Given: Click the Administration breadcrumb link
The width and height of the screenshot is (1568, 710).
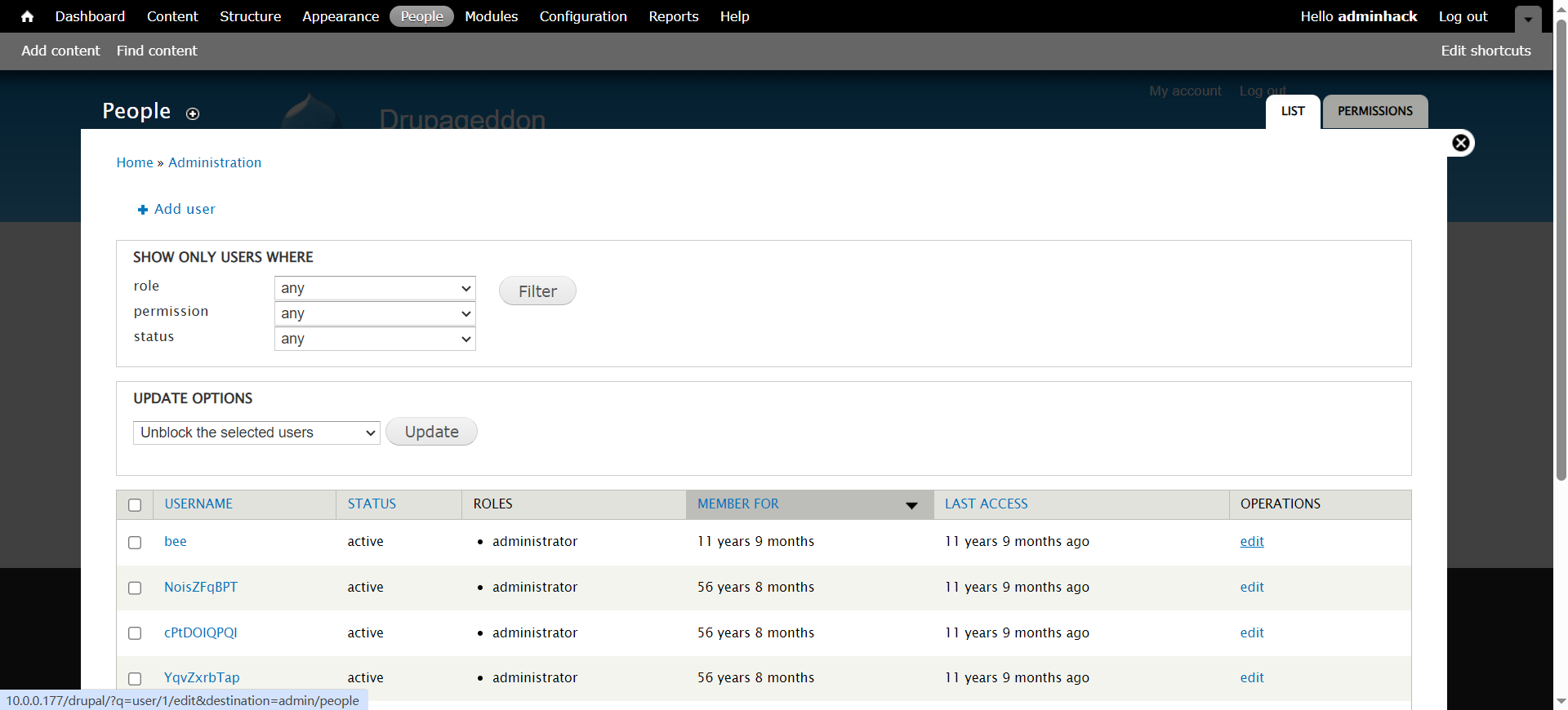Looking at the screenshot, I should 215,162.
